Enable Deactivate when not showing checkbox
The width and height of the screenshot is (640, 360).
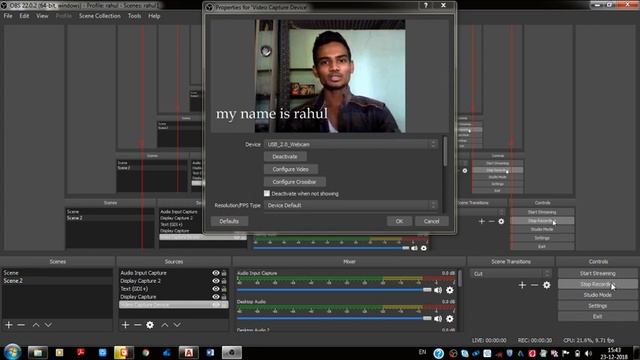click(x=267, y=193)
